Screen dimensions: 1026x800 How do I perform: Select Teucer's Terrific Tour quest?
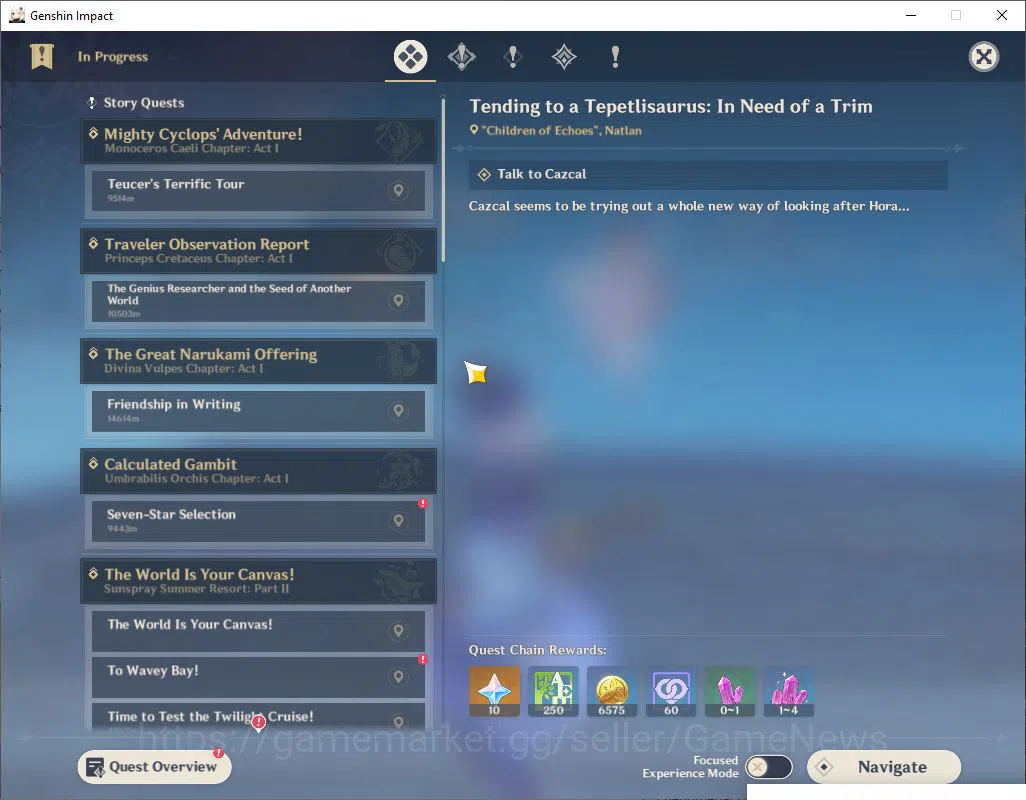pos(258,190)
